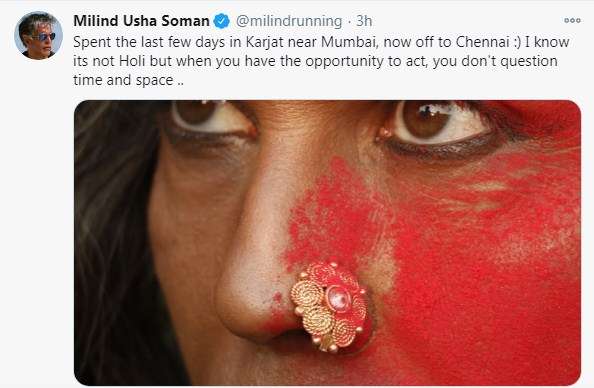Click the gold nose ring in photo
The image size is (594, 388).
[330, 306]
